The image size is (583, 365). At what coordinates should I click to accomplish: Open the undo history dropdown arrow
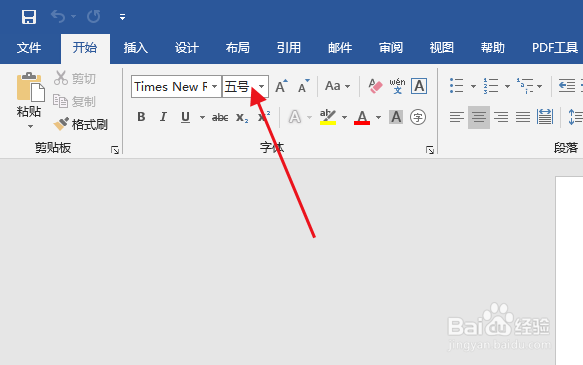point(73,16)
